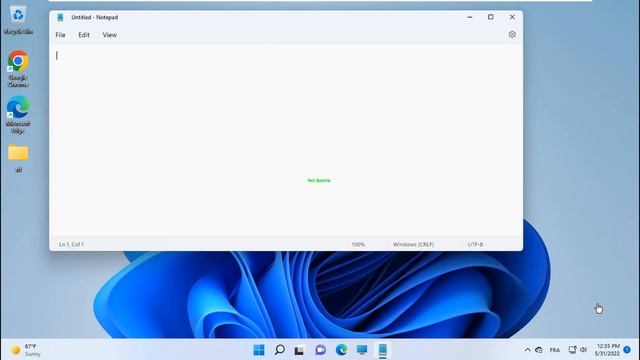
Task: Select the Recycle Bin desktop icon
Action: pyautogui.click(x=18, y=20)
